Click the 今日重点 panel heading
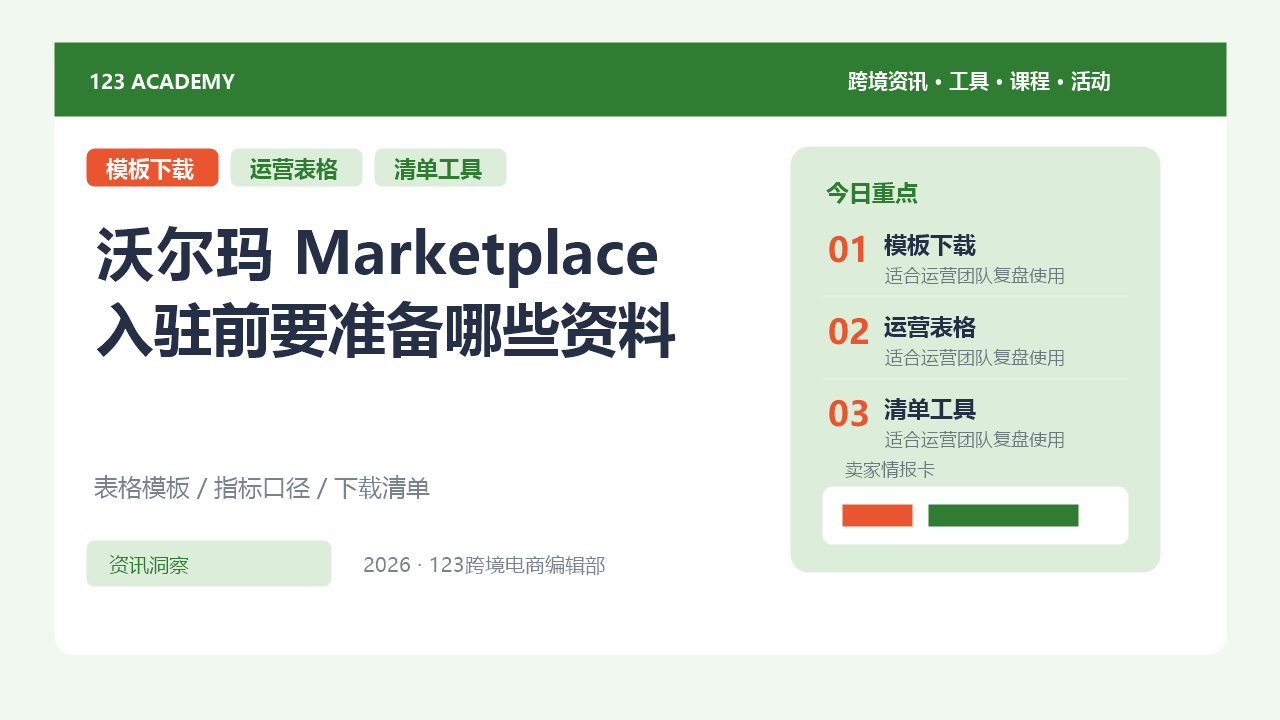 tap(872, 194)
